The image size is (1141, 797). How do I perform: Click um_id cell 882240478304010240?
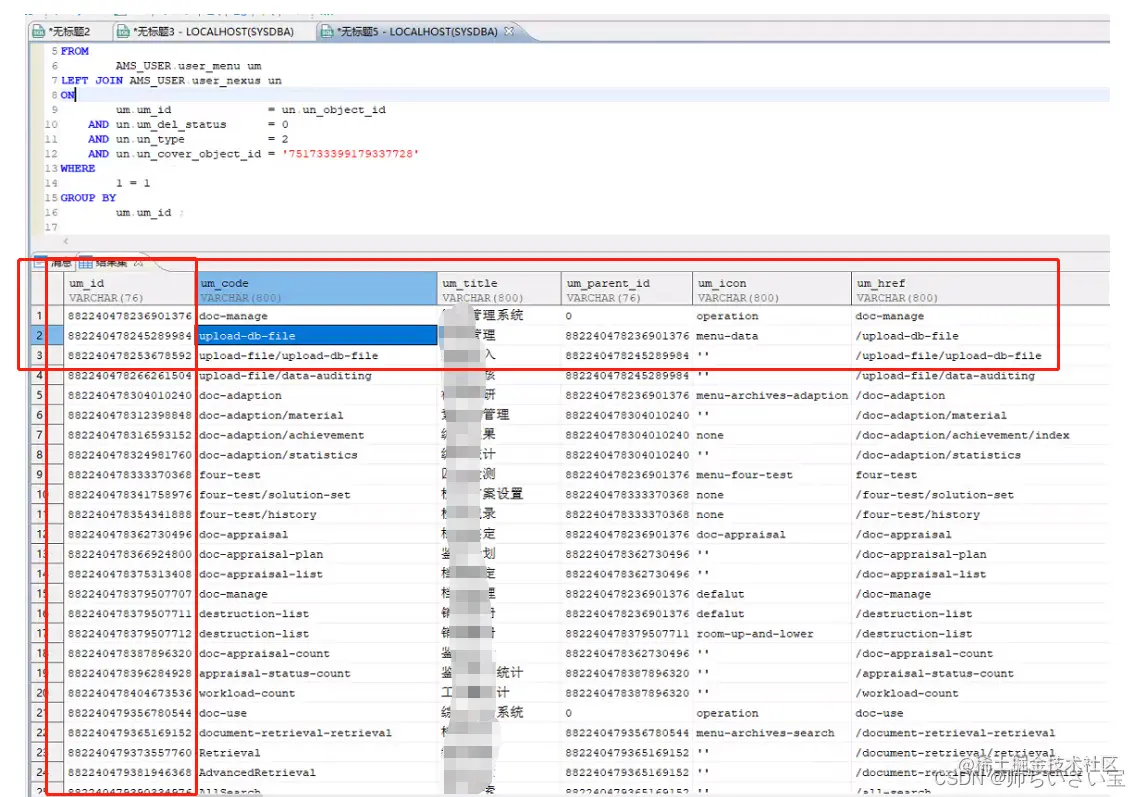(x=130, y=395)
